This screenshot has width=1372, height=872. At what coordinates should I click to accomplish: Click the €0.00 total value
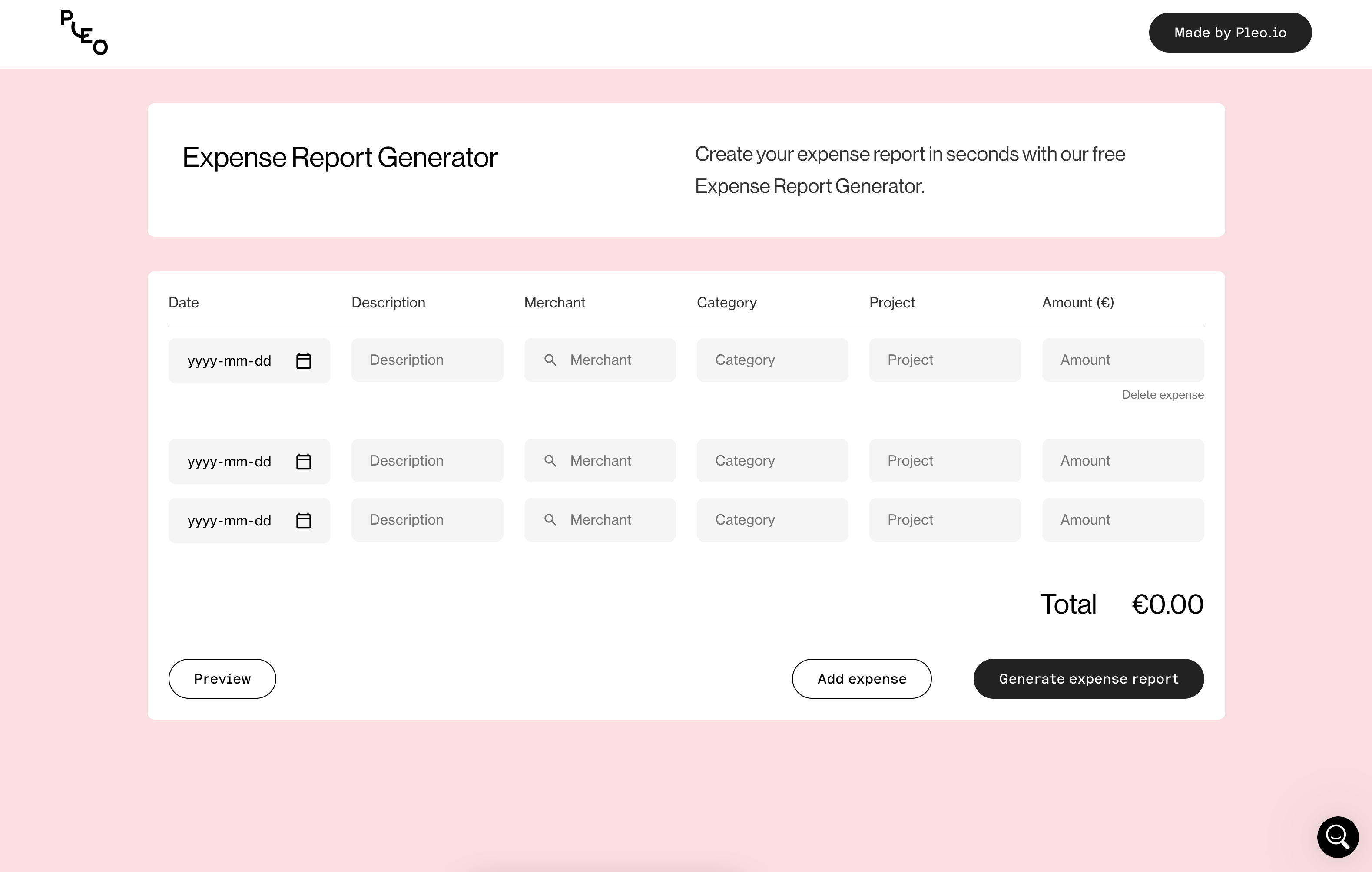tap(1167, 604)
